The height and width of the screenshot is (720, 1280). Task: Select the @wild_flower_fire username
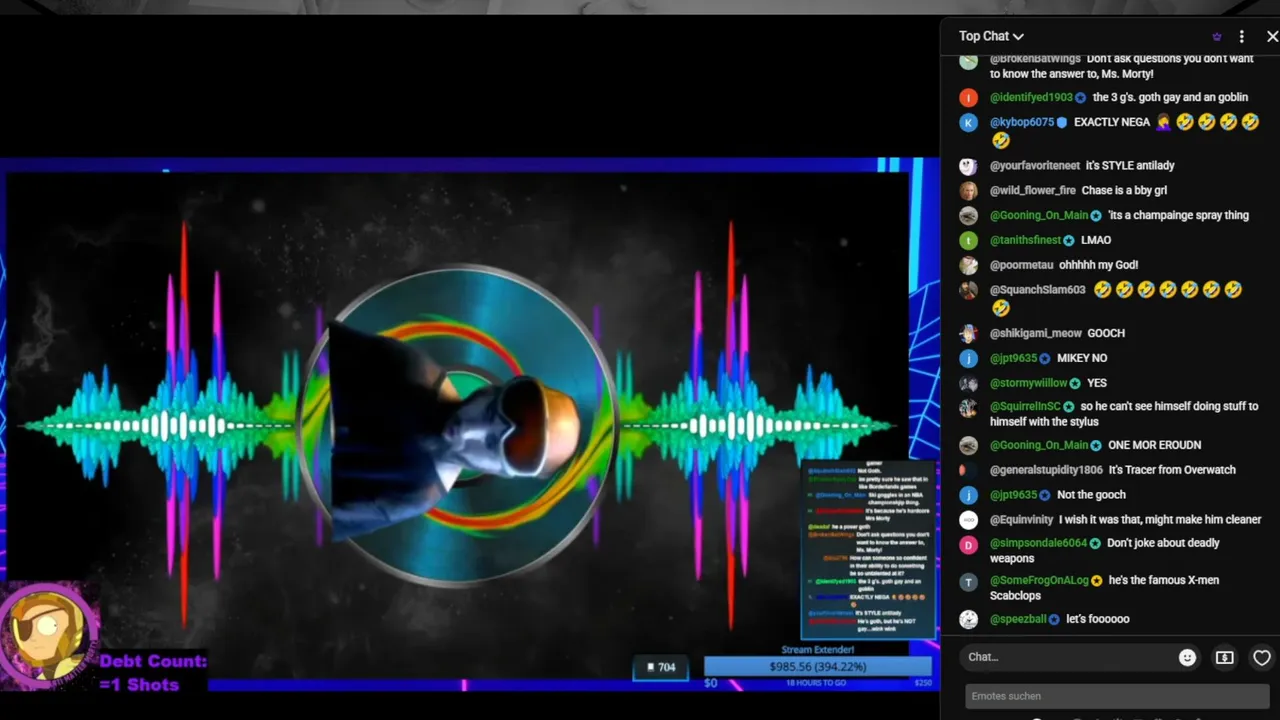[1033, 191]
